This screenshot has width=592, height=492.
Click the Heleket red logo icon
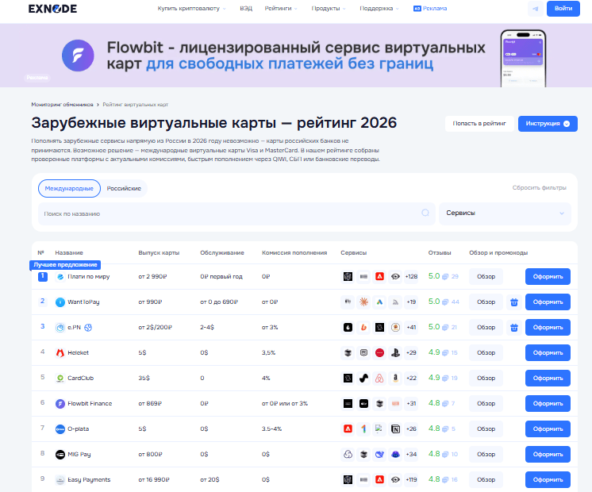60,353
